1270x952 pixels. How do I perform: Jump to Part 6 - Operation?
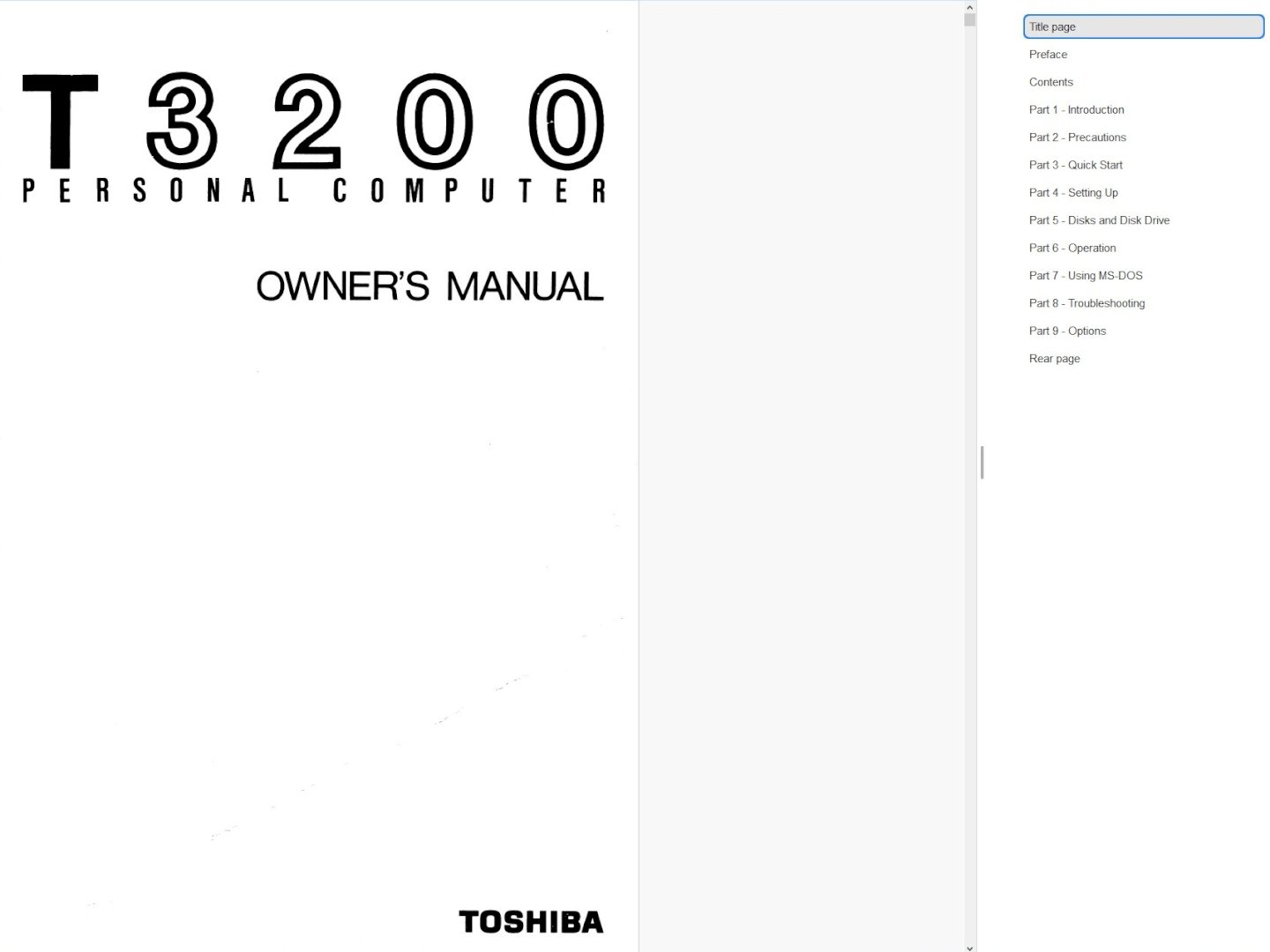pyautogui.click(x=1072, y=248)
